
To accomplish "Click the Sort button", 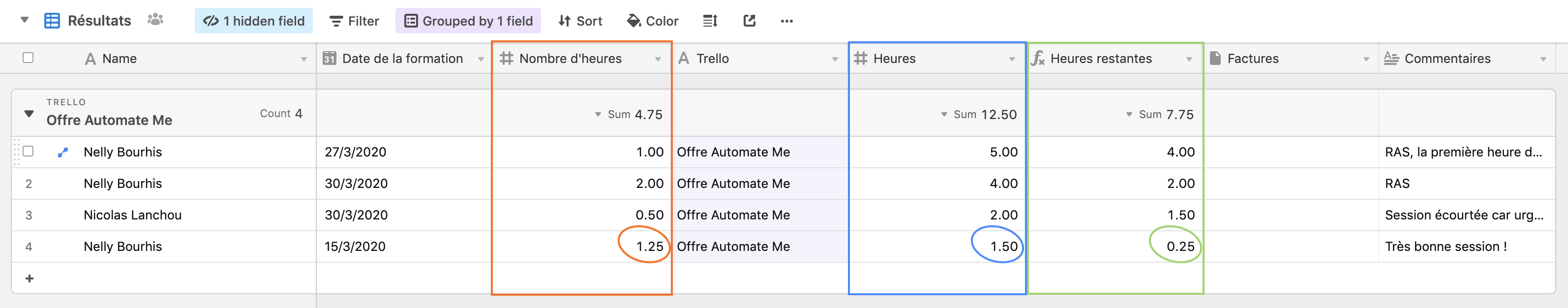I will [x=580, y=21].
